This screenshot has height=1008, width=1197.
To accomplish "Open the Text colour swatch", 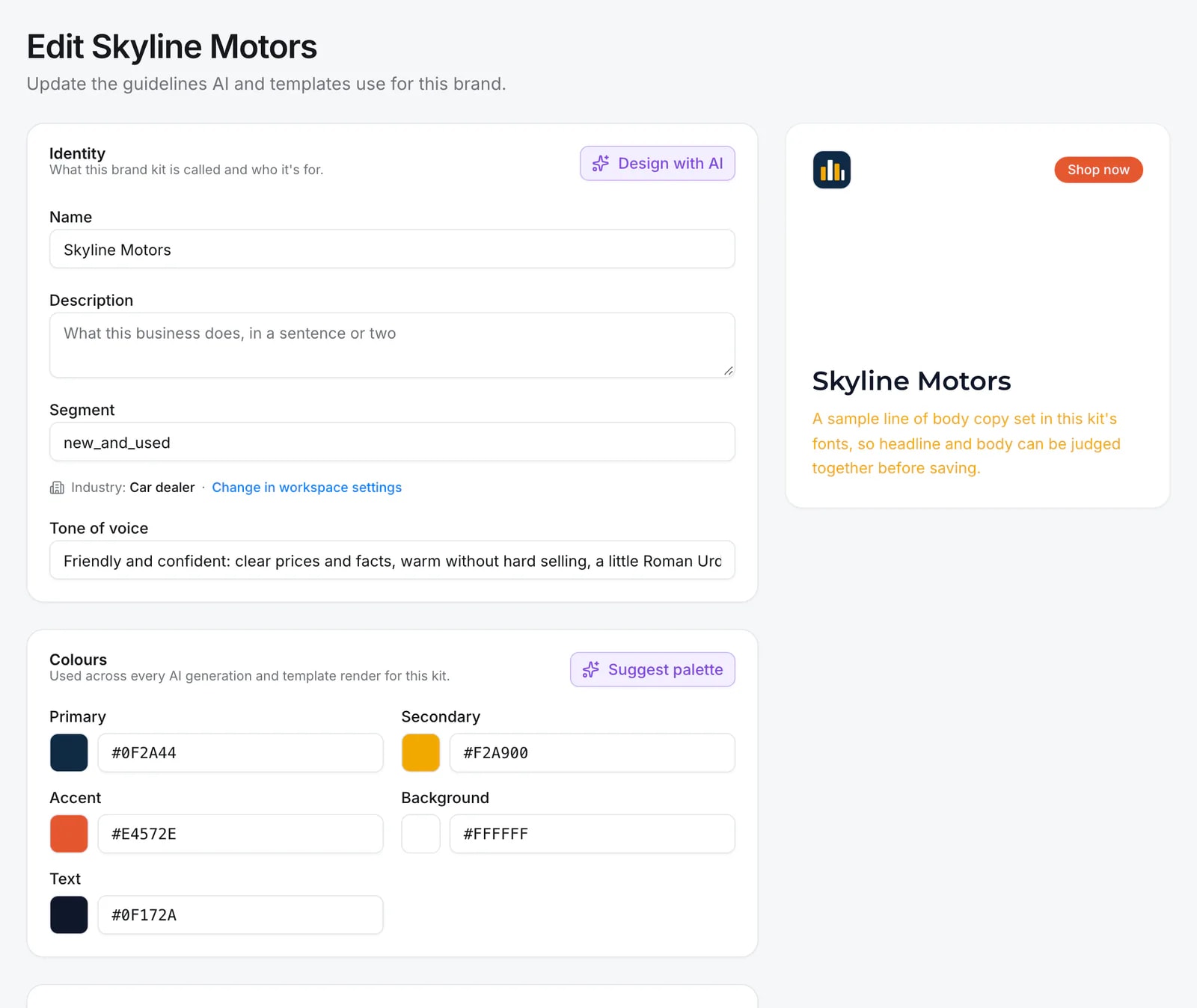I will (x=69, y=915).
